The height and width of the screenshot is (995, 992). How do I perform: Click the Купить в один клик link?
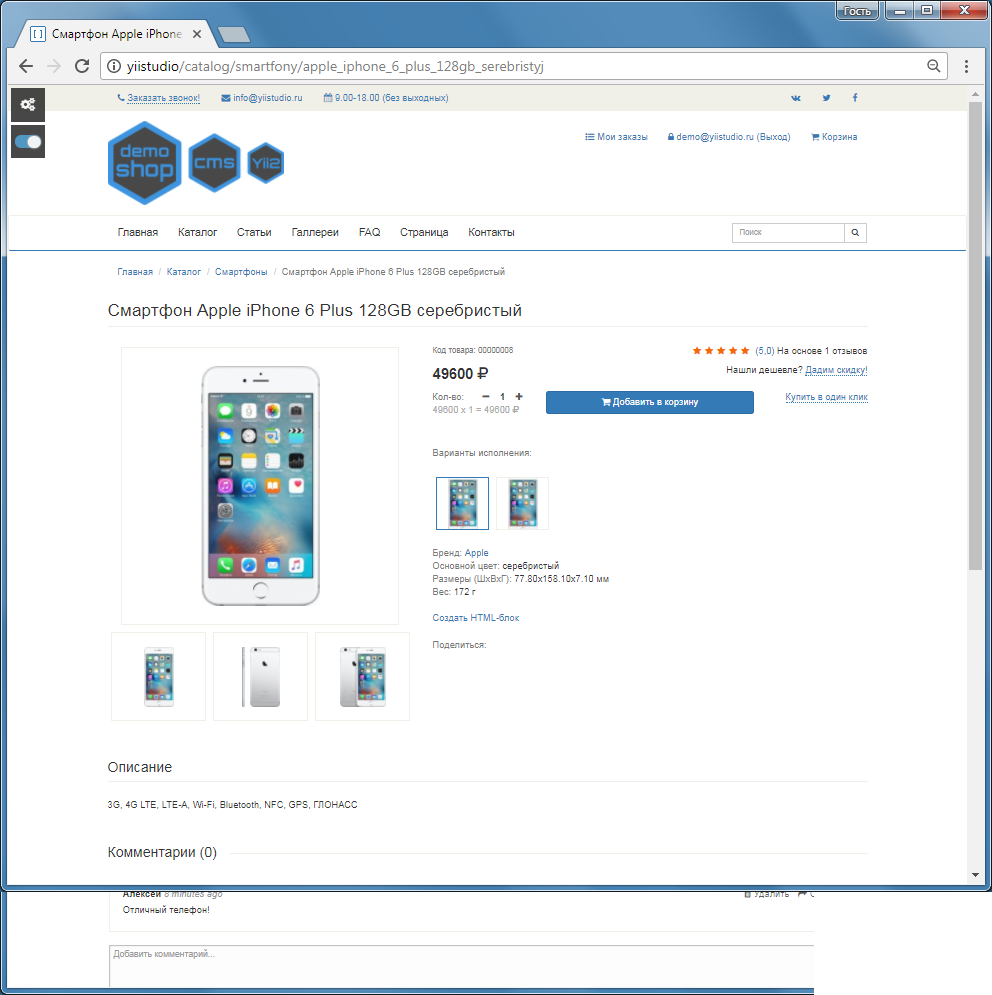pos(826,397)
